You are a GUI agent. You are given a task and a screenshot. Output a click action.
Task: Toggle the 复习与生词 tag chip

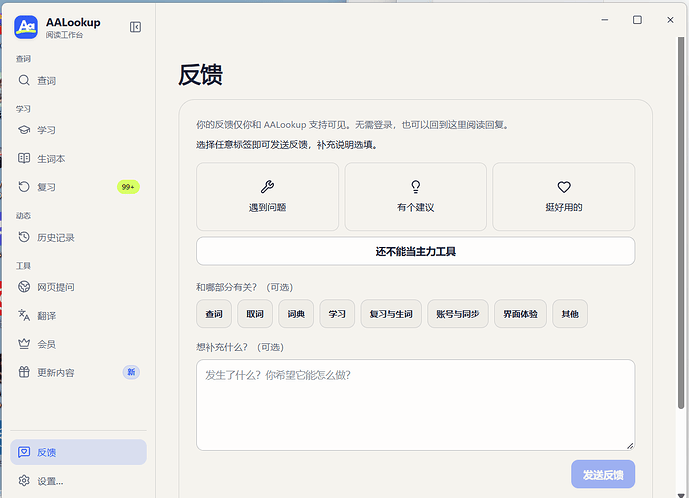coord(391,314)
